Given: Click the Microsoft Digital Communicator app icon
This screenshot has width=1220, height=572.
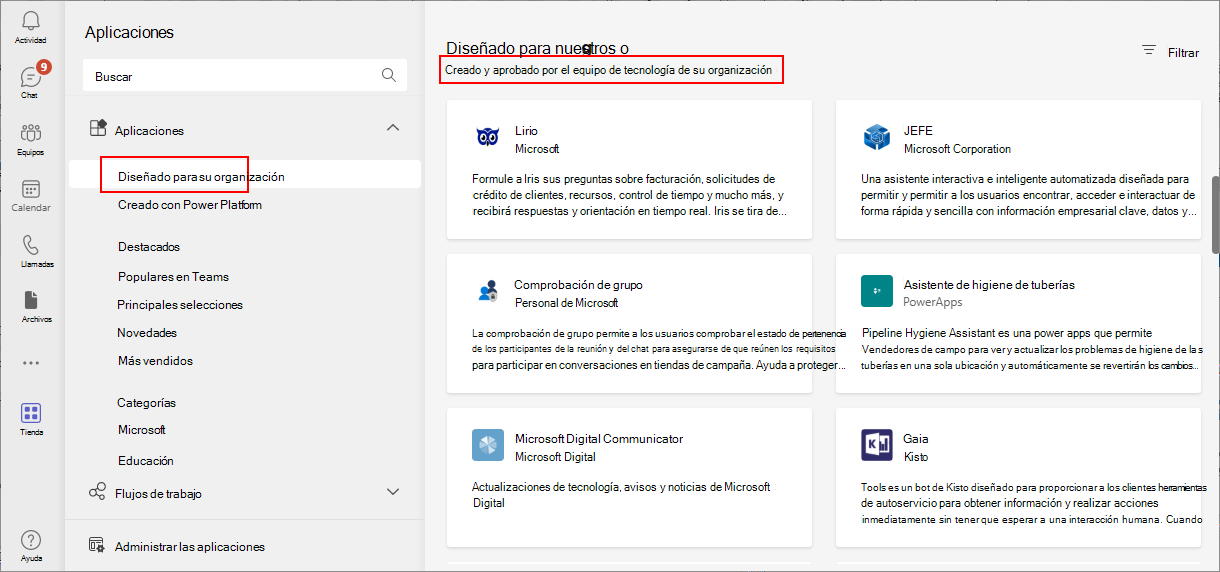Looking at the screenshot, I should click(x=488, y=445).
